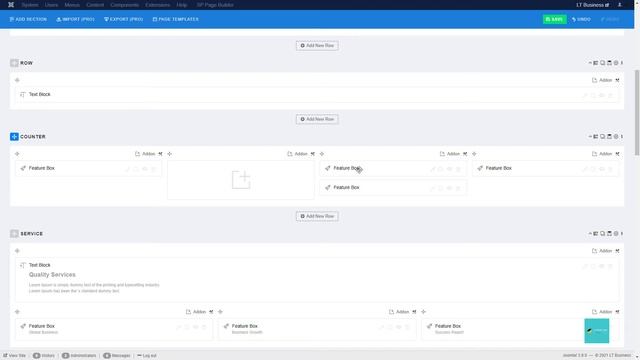Toggle visibility of the ROW Text Block
This screenshot has width=640, height=360.
[x=602, y=95]
